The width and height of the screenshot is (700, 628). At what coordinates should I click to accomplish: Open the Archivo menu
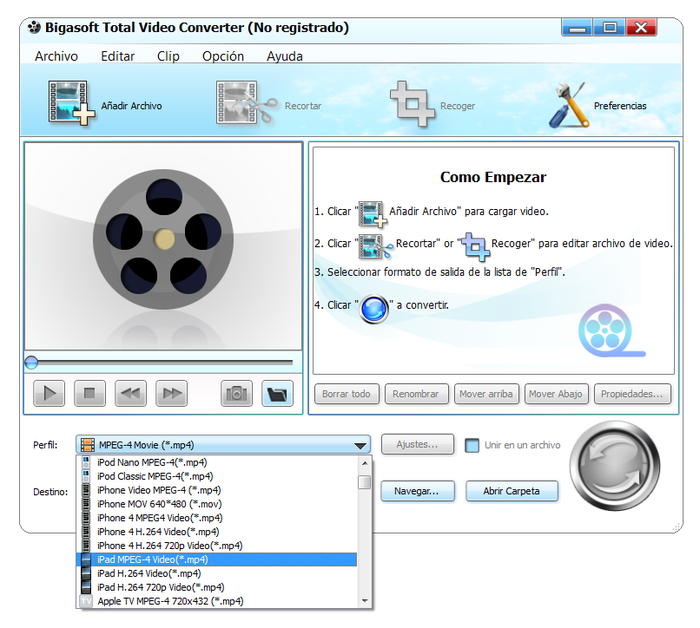56,56
